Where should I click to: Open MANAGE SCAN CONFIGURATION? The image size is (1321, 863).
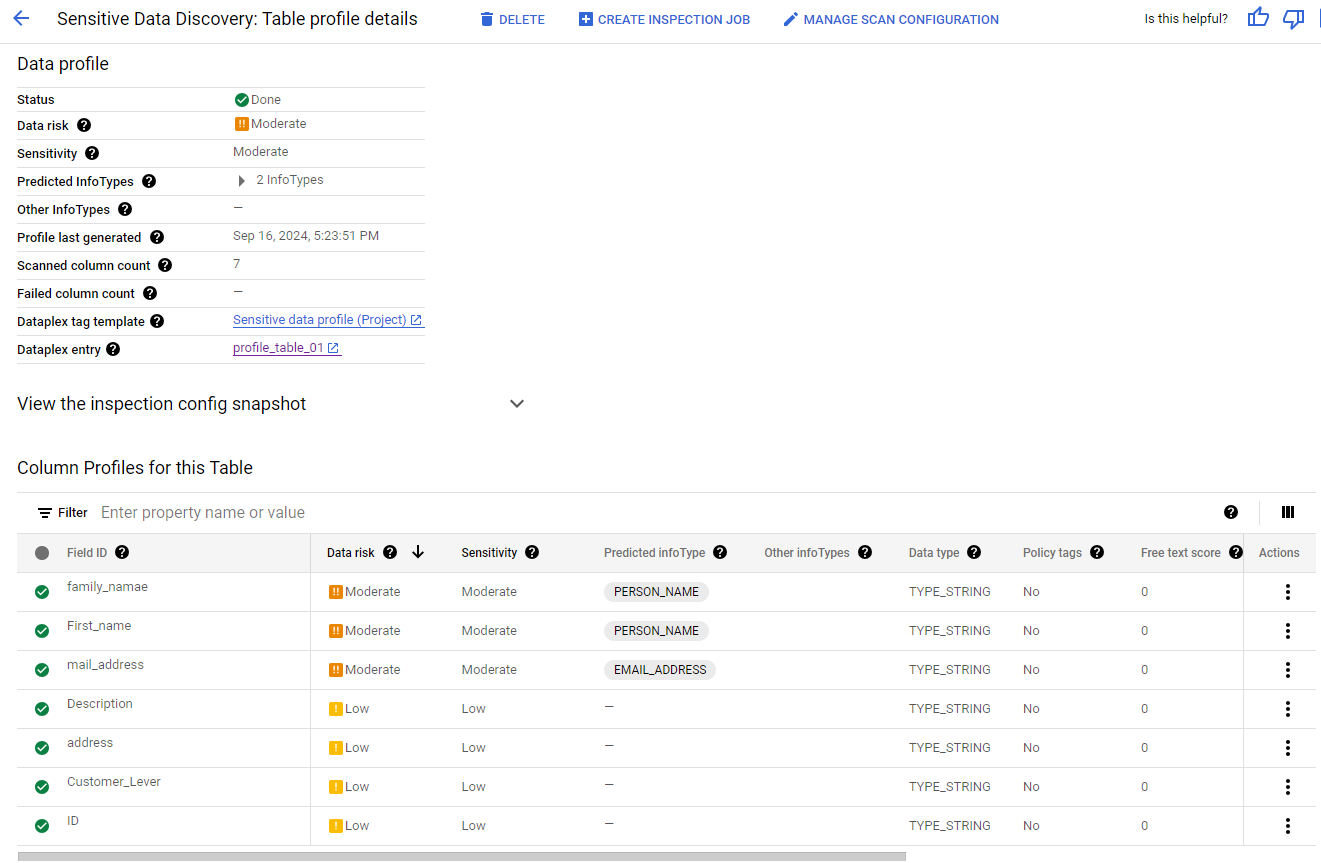click(890, 20)
